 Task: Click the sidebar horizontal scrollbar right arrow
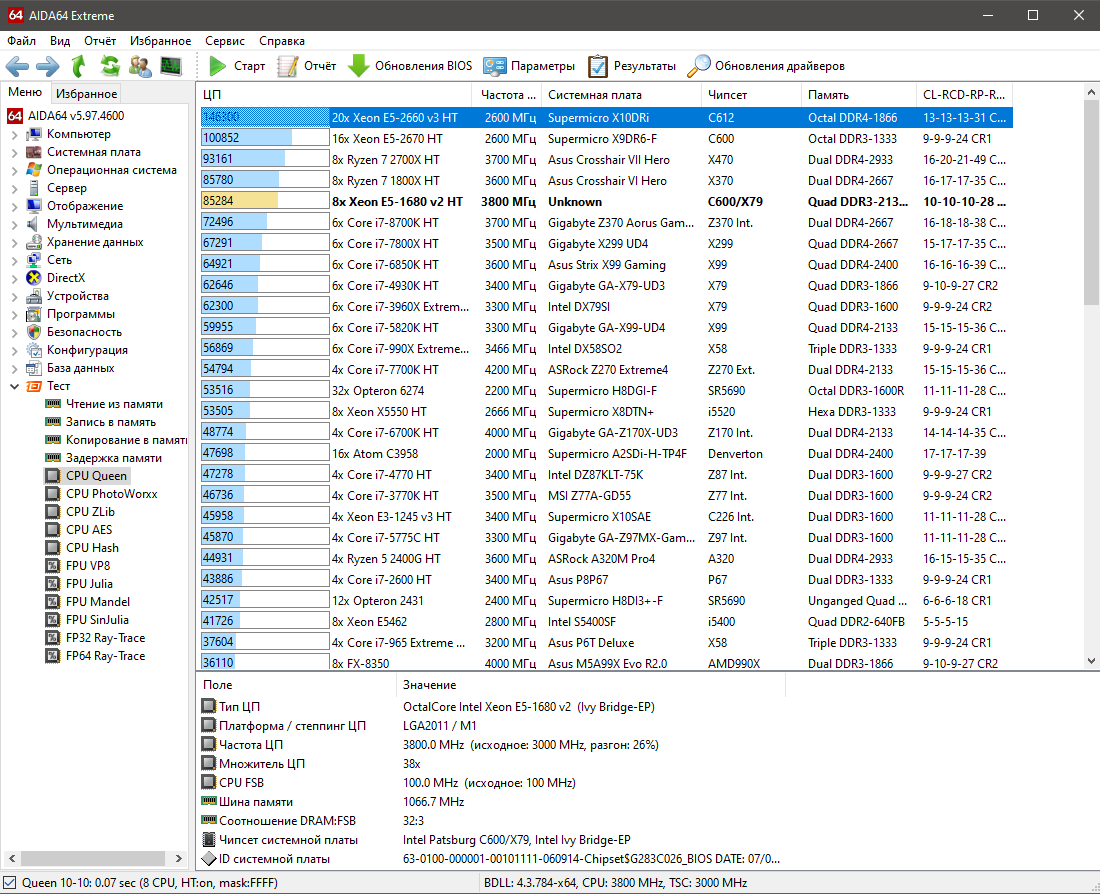(178, 858)
